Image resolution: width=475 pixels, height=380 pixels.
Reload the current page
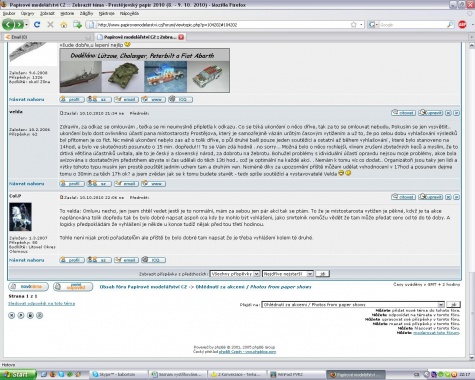[37, 25]
